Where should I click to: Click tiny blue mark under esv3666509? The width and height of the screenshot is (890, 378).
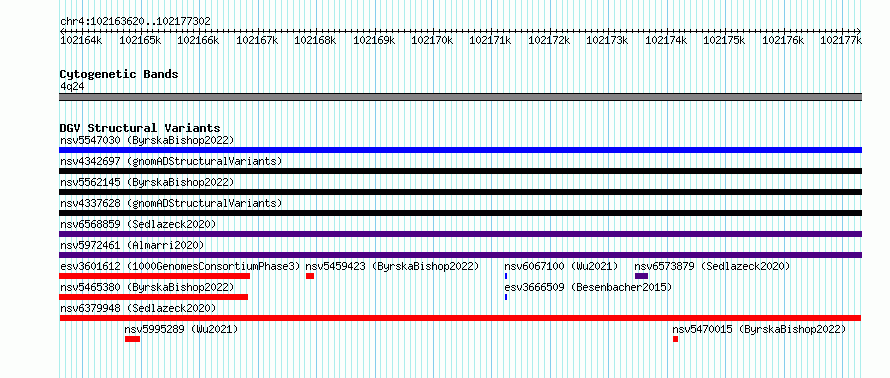506,297
